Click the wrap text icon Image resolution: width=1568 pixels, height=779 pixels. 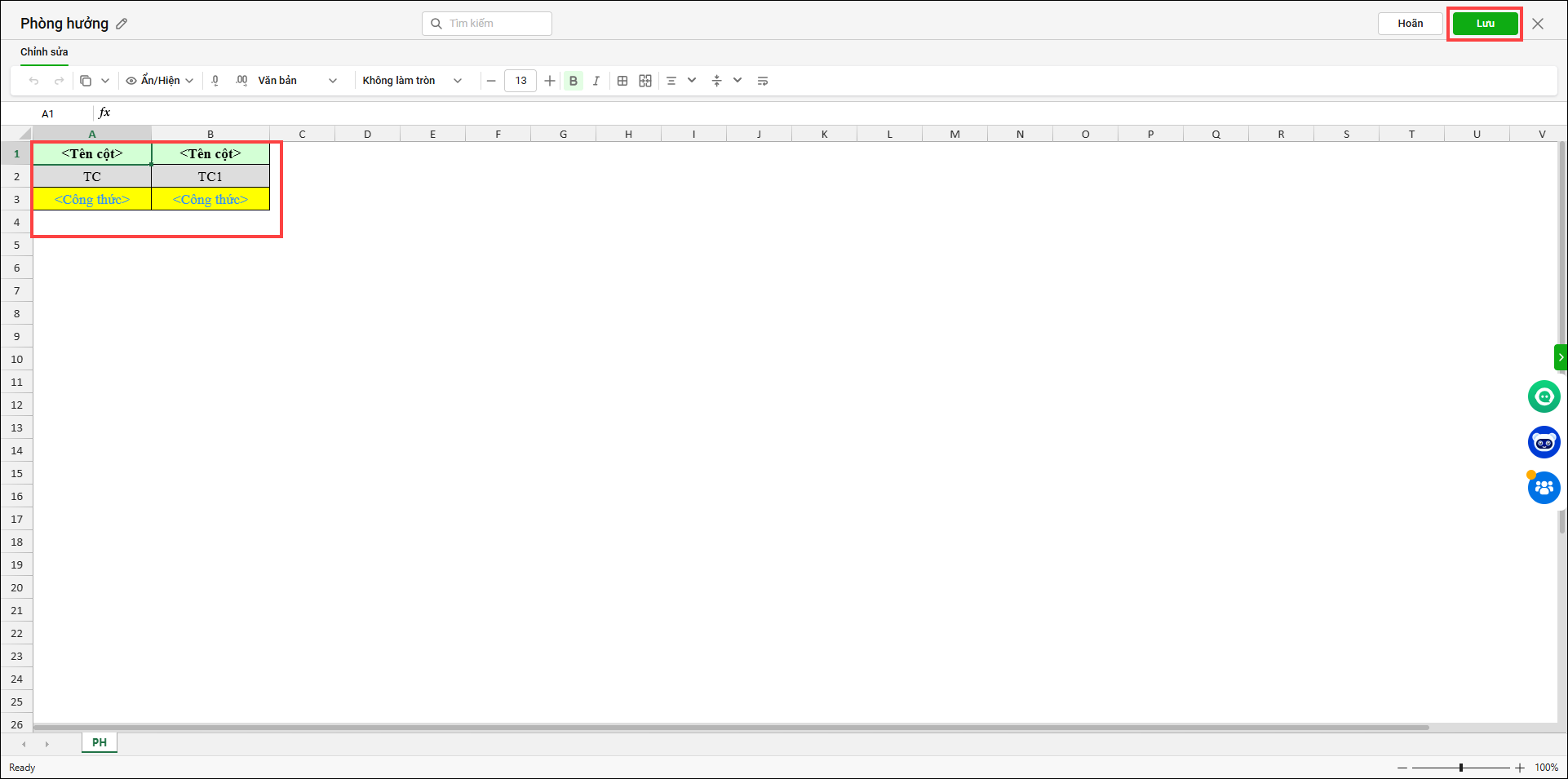click(763, 81)
